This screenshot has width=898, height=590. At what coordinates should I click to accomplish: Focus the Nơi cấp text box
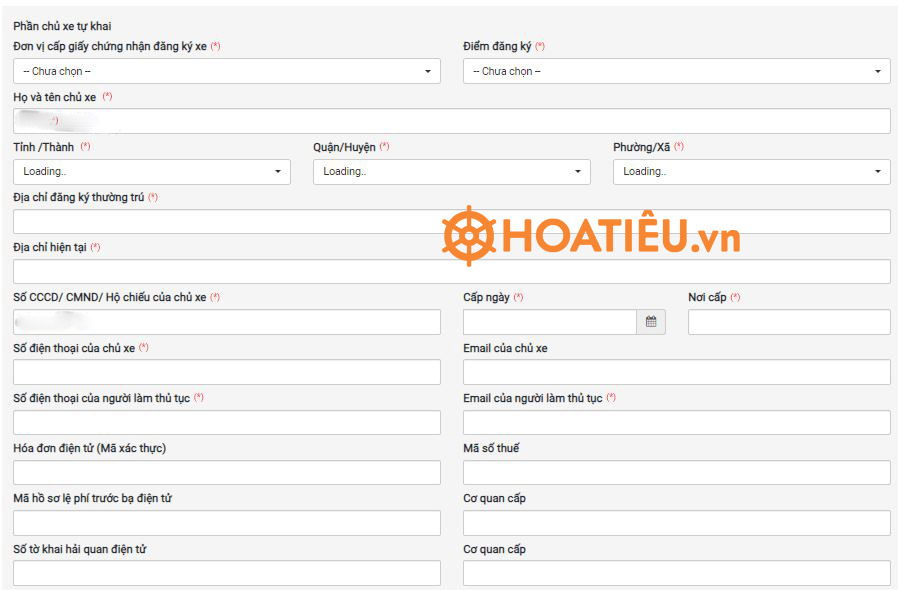(x=788, y=322)
